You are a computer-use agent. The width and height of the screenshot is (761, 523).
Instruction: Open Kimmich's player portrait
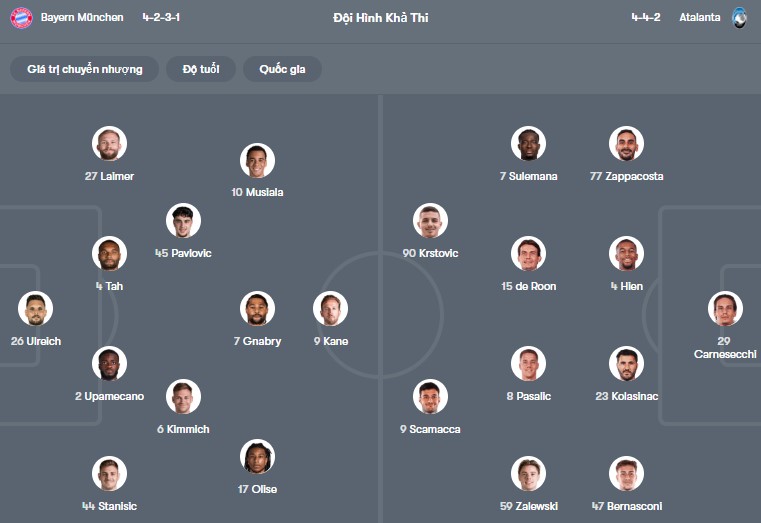tap(183, 397)
